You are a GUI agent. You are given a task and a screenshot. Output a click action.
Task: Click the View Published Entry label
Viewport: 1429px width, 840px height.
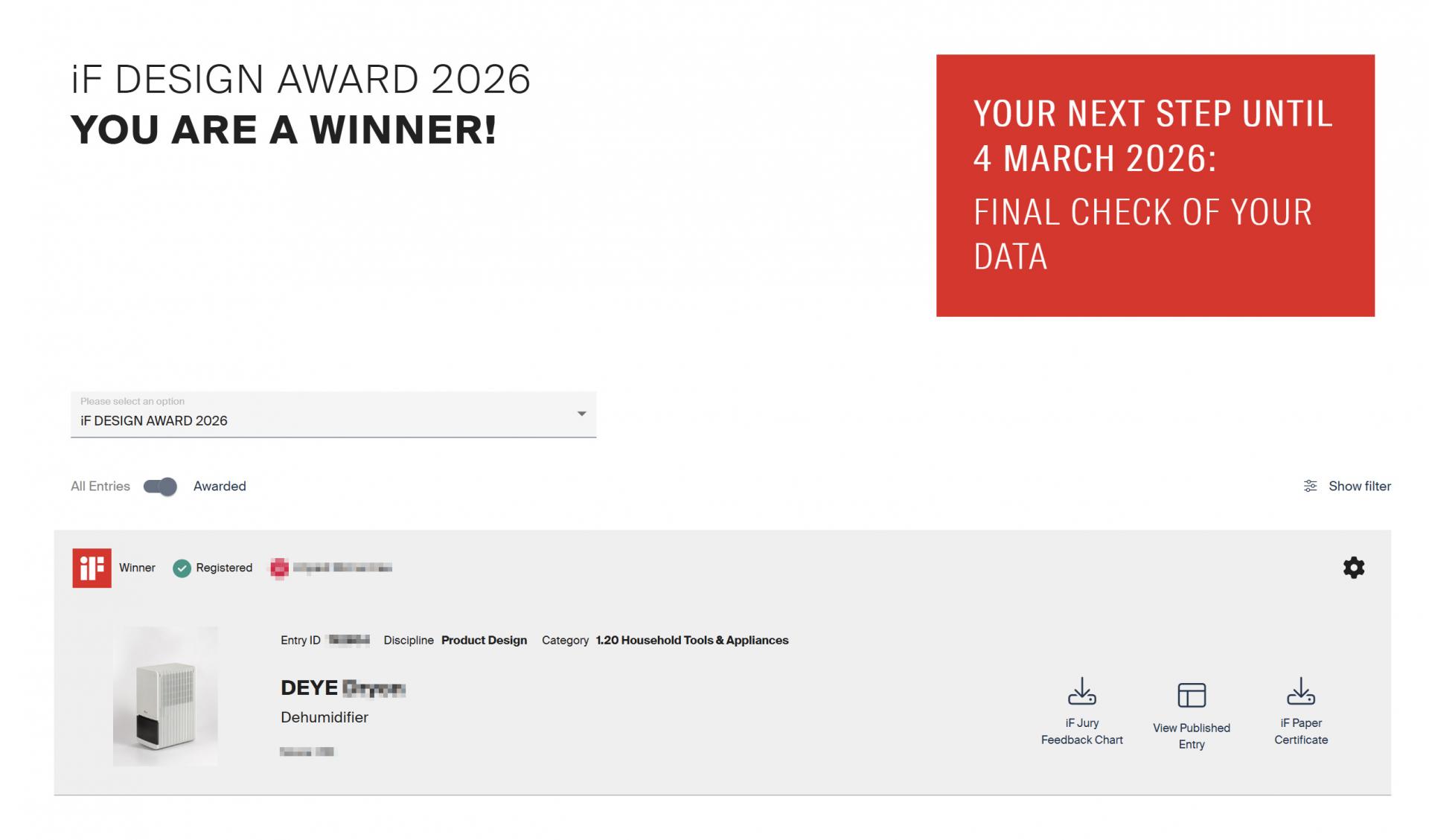1191,736
